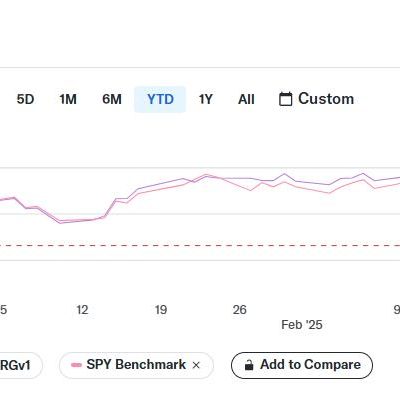Choose the 6M range option
Viewport: 400px width, 397px height.
pos(112,99)
